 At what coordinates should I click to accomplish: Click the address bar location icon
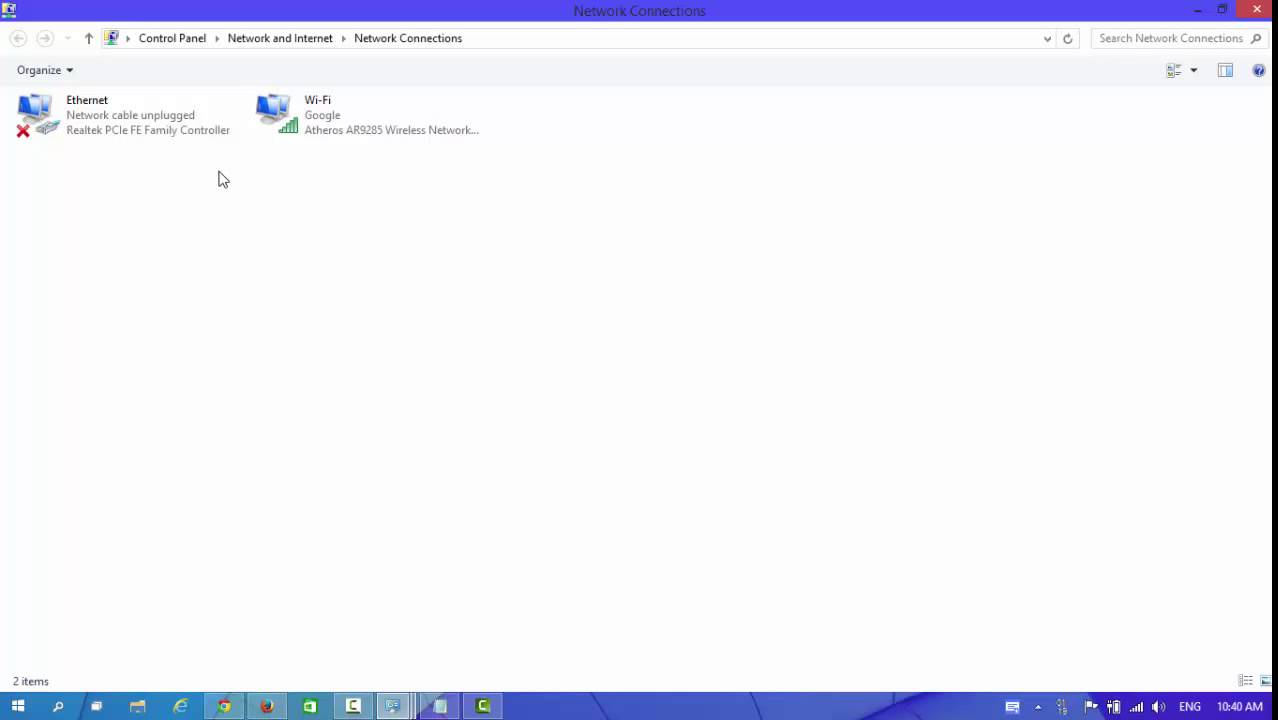click(x=111, y=38)
